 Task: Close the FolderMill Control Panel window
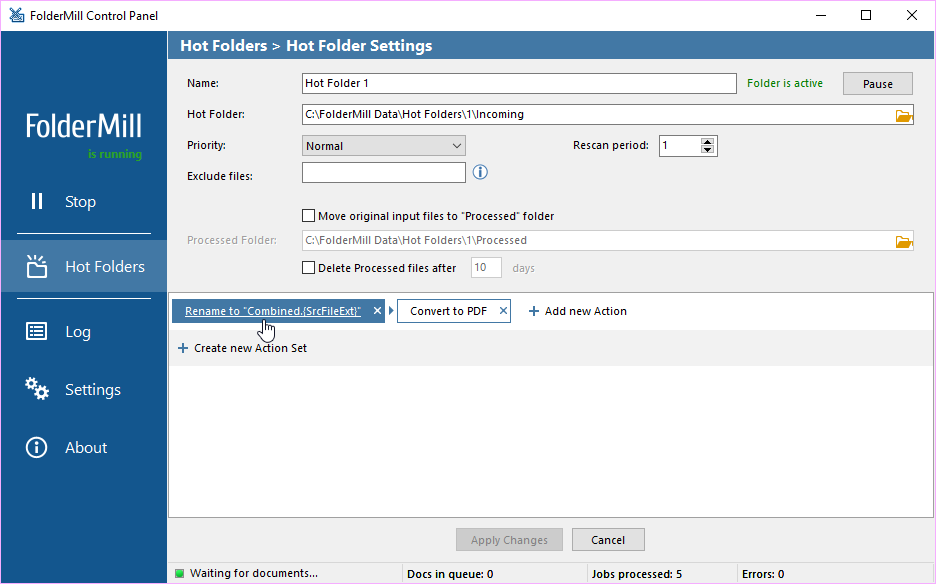point(912,15)
